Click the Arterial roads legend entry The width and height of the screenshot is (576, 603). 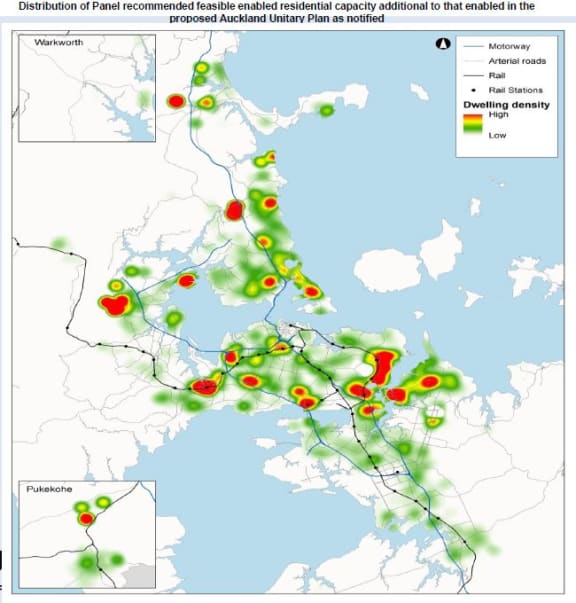(504, 61)
